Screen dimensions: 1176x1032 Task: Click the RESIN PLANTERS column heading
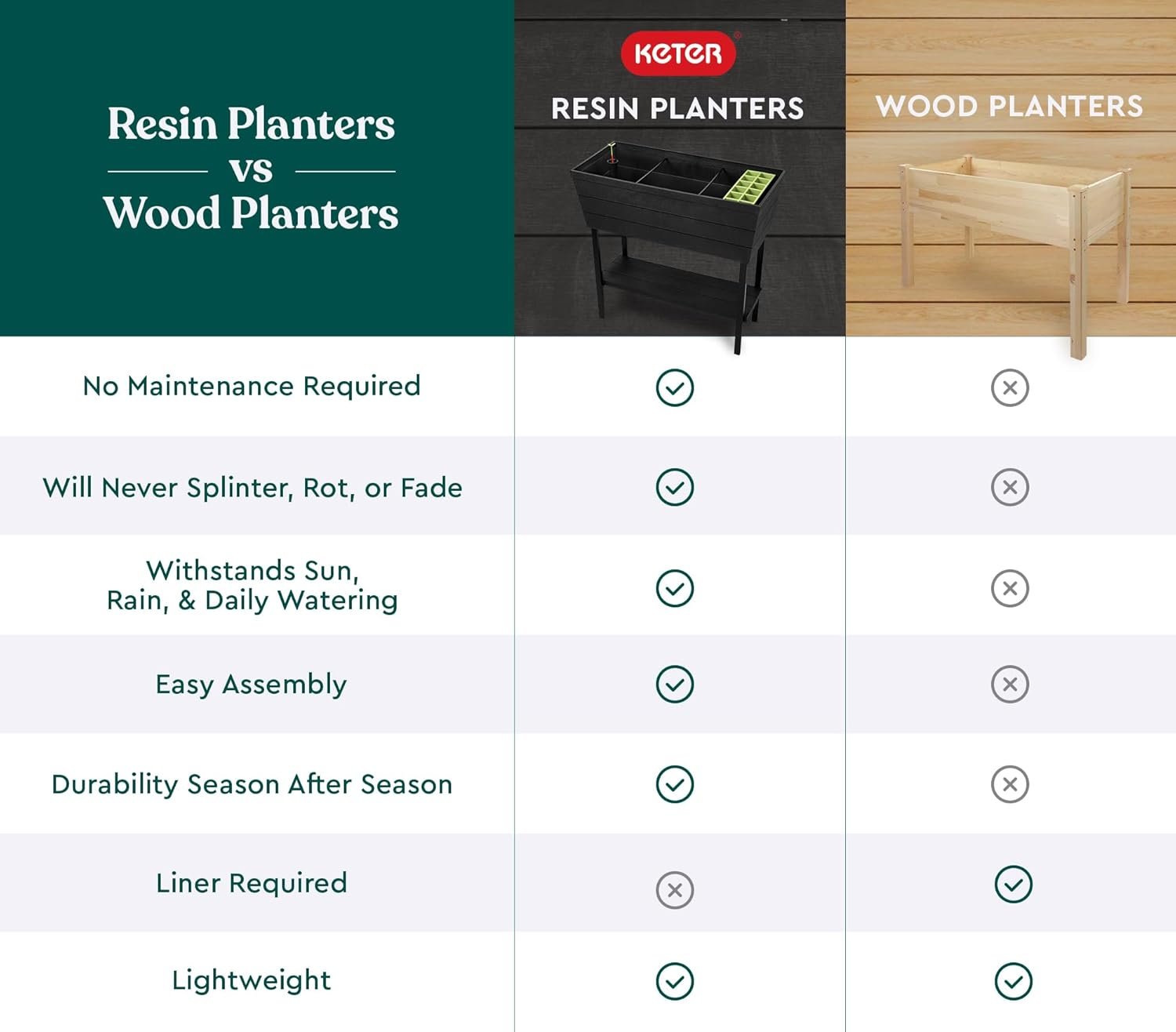click(677, 108)
